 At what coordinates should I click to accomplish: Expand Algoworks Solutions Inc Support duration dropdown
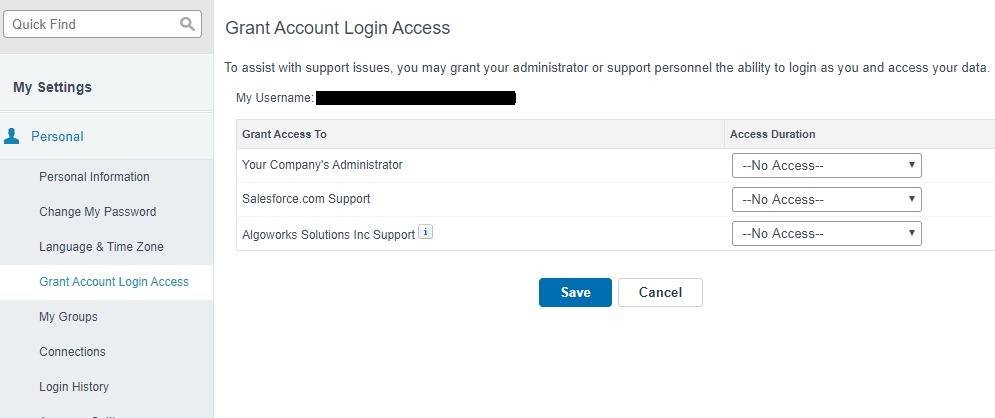click(x=826, y=233)
